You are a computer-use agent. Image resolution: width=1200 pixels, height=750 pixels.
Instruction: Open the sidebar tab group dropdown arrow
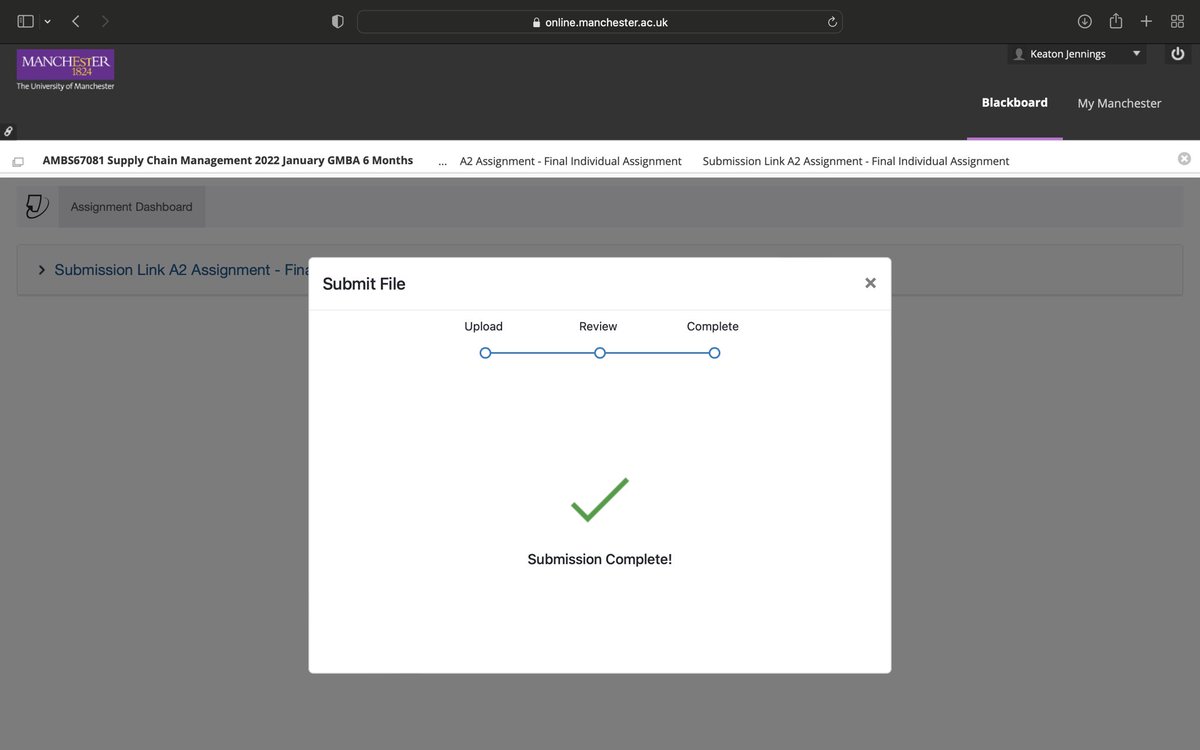coord(47,21)
